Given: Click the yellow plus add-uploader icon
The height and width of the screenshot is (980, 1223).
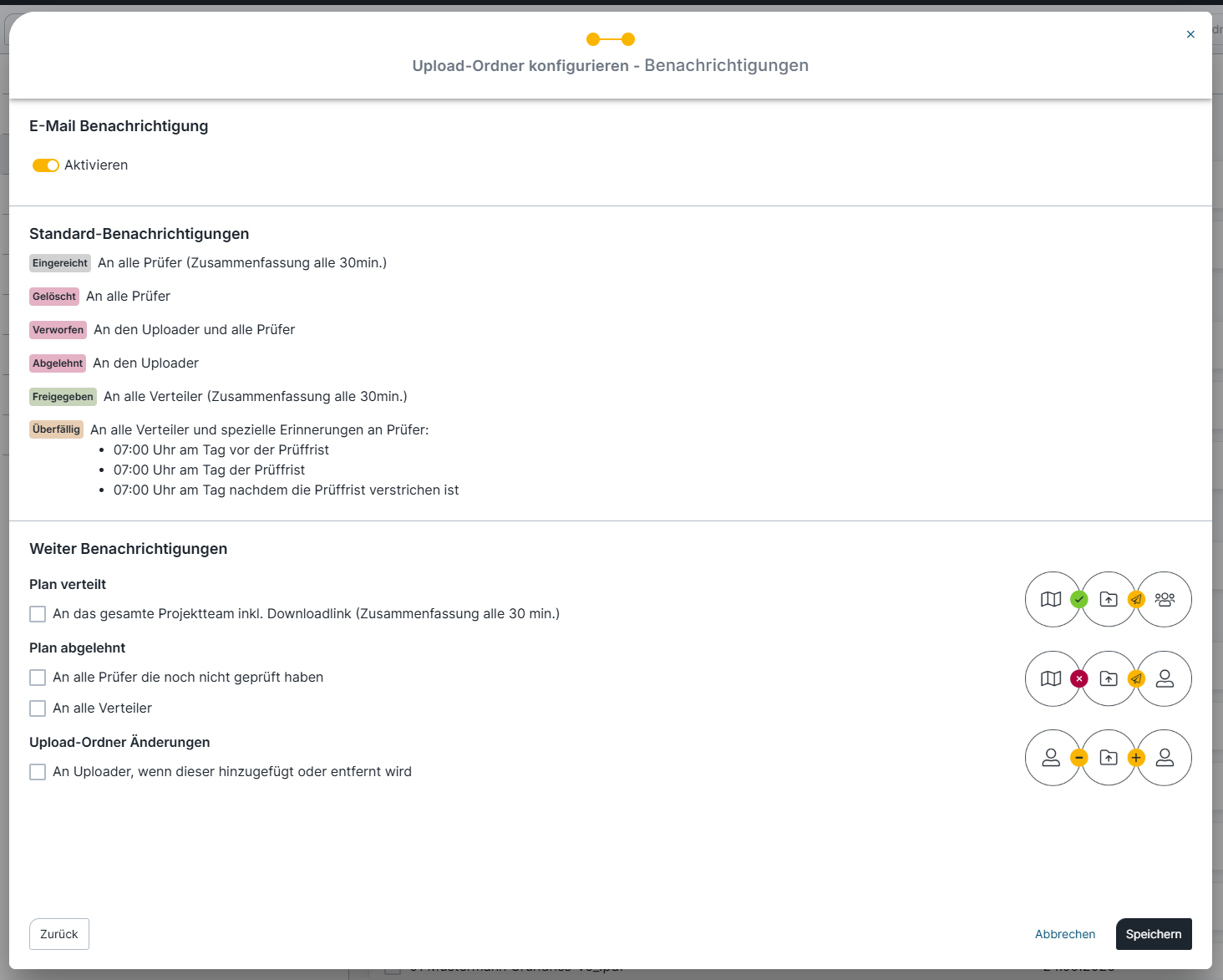Looking at the screenshot, I should pos(1136,758).
